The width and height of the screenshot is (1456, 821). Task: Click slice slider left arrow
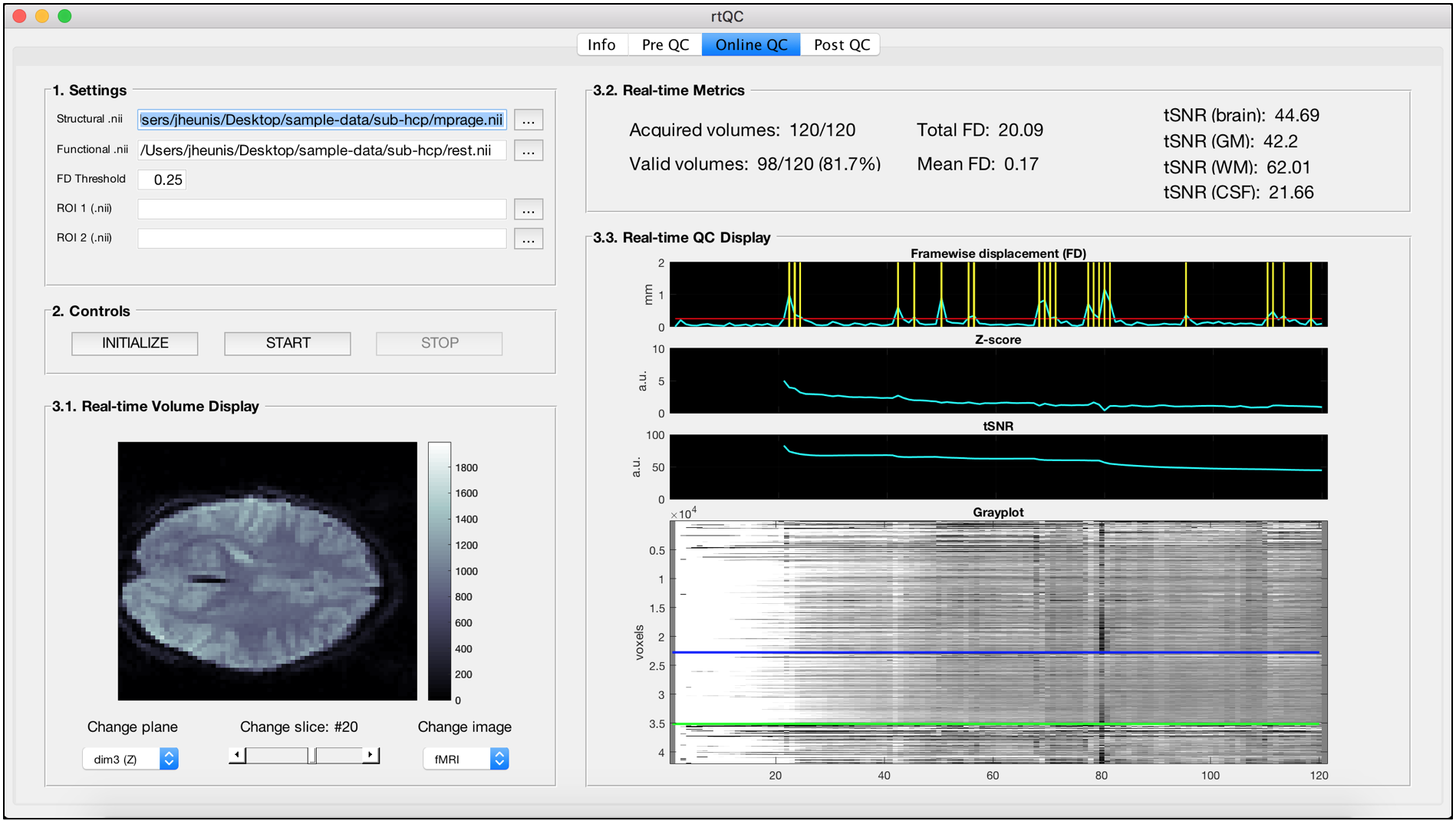tap(237, 756)
